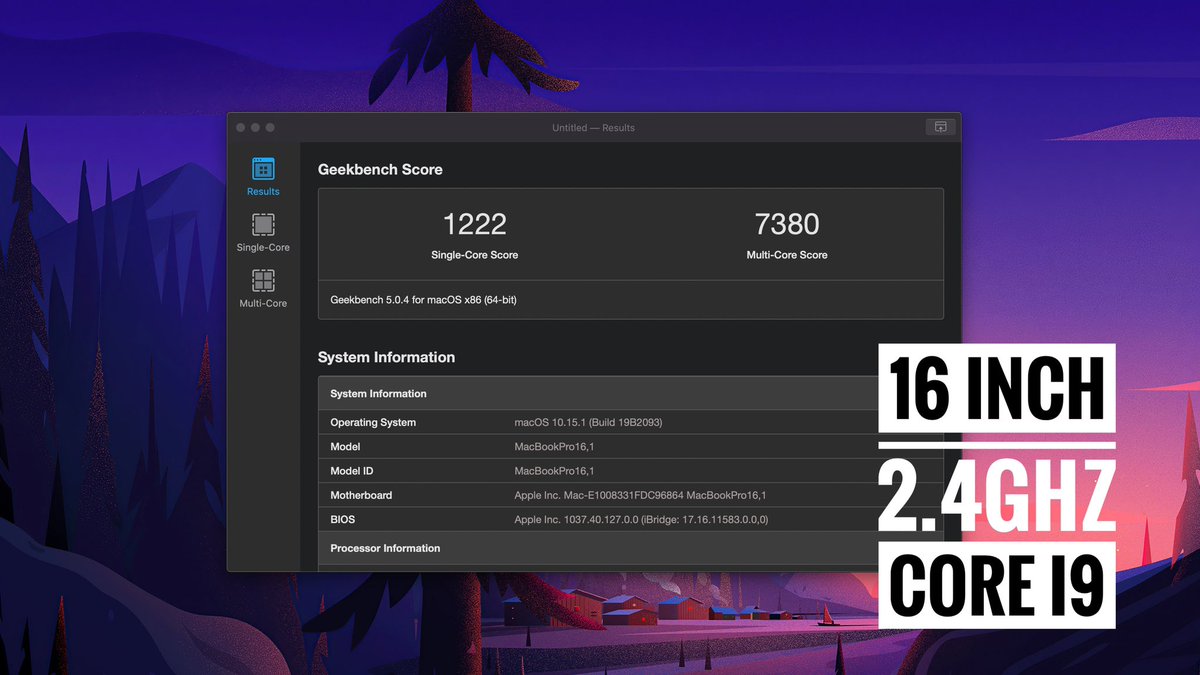
Task: Click the BIOS row label
Action: click(343, 519)
